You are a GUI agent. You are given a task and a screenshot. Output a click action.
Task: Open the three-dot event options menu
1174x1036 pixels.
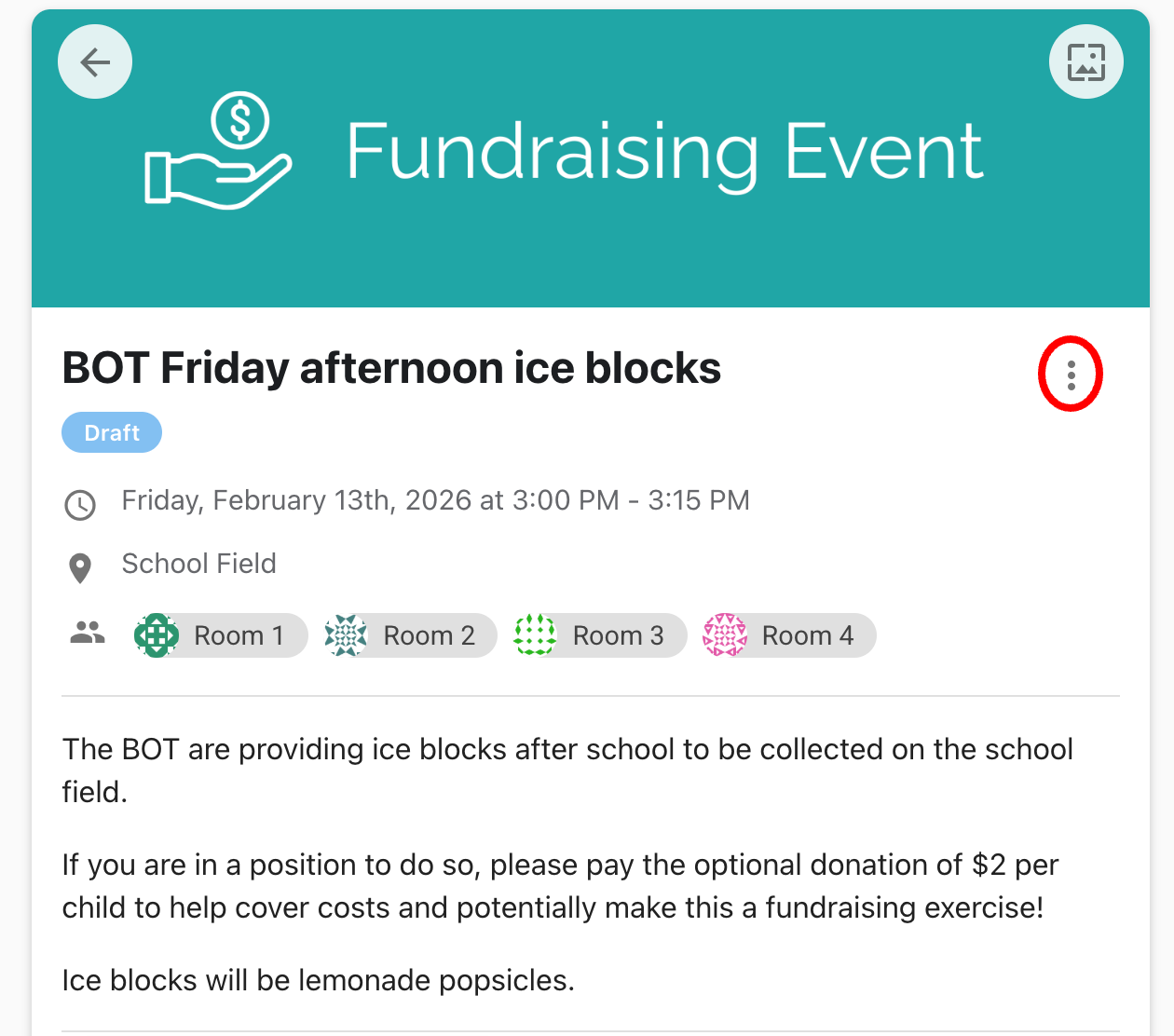tap(1071, 375)
